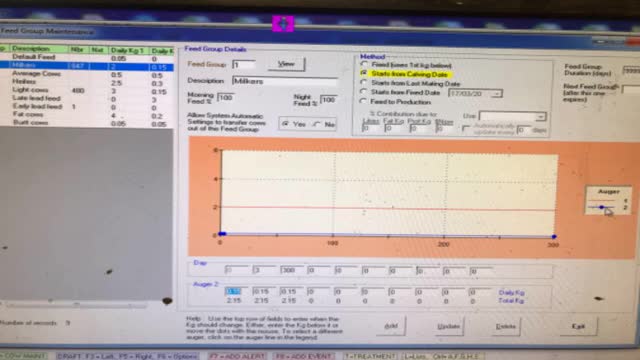Image resolution: width=640 pixels, height=360 pixels.
Task: Click T=TREATMENT in status bar
Action: (x=370, y=356)
